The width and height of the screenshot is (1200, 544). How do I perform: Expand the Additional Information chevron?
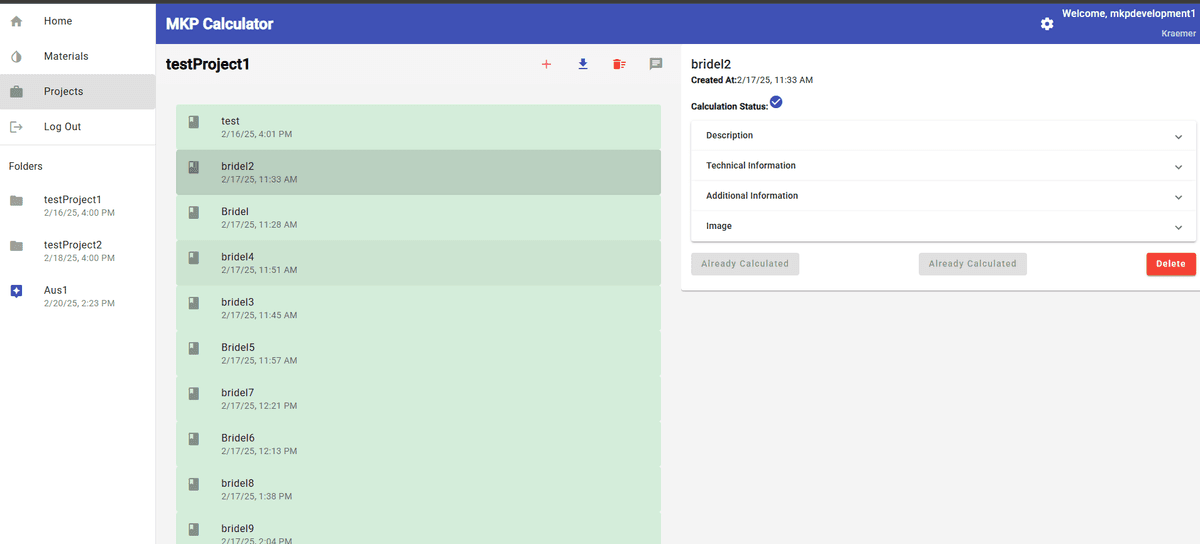click(x=1178, y=197)
